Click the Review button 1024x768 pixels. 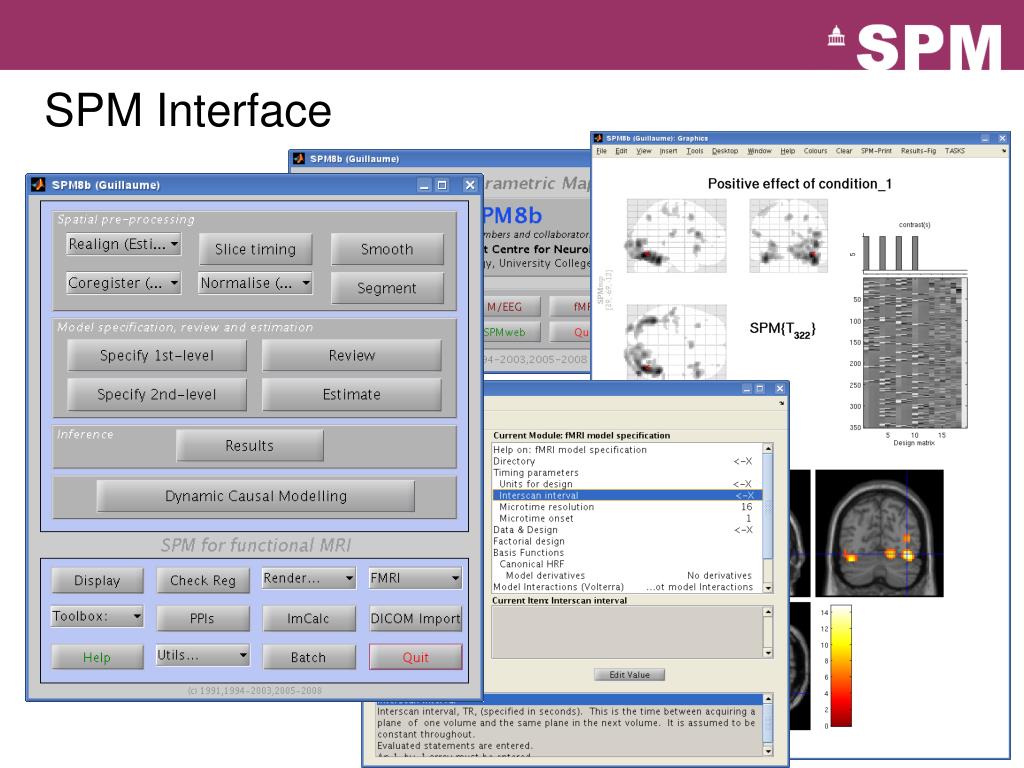pos(352,355)
